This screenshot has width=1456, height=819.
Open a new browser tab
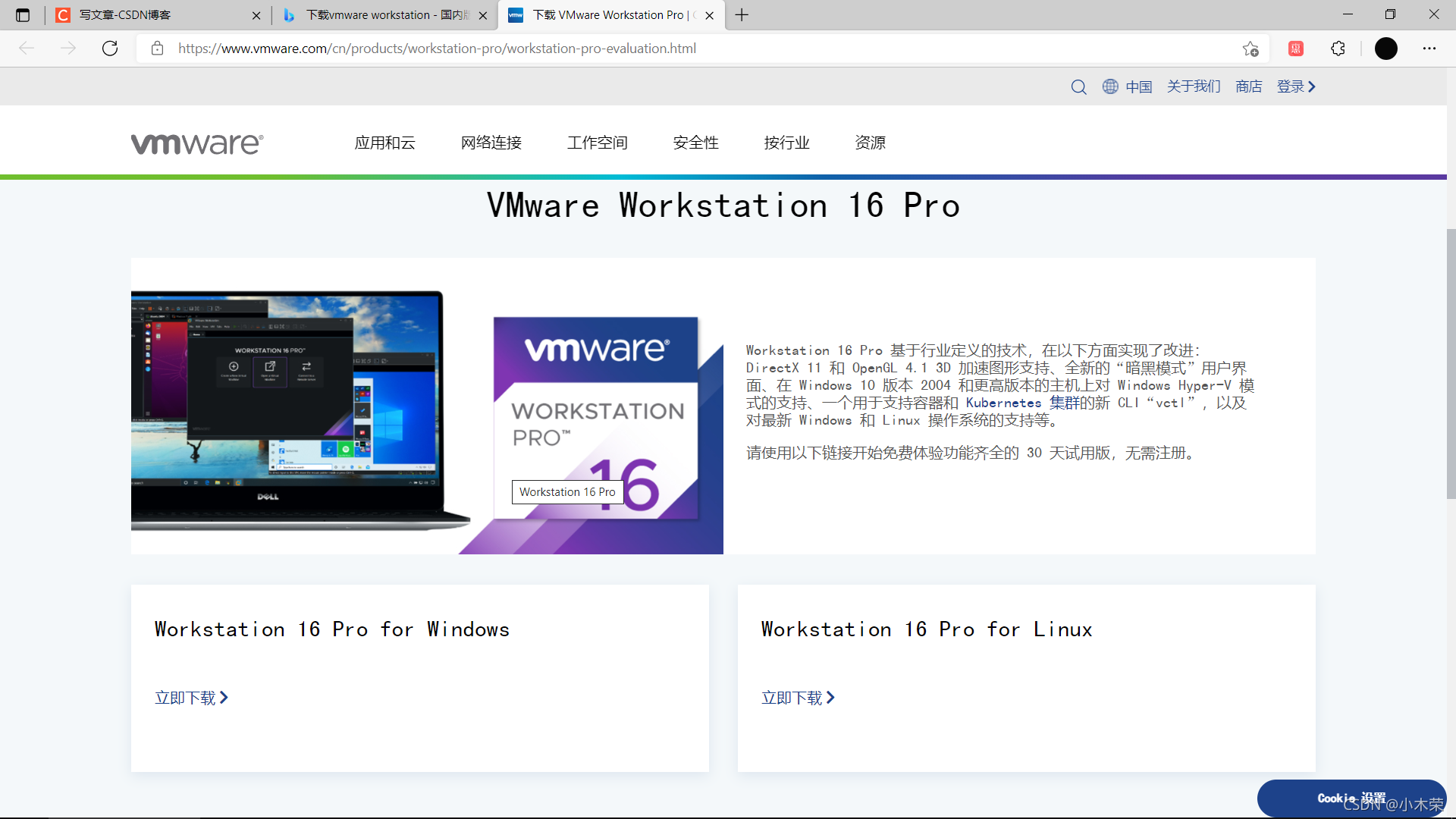tap(742, 15)
